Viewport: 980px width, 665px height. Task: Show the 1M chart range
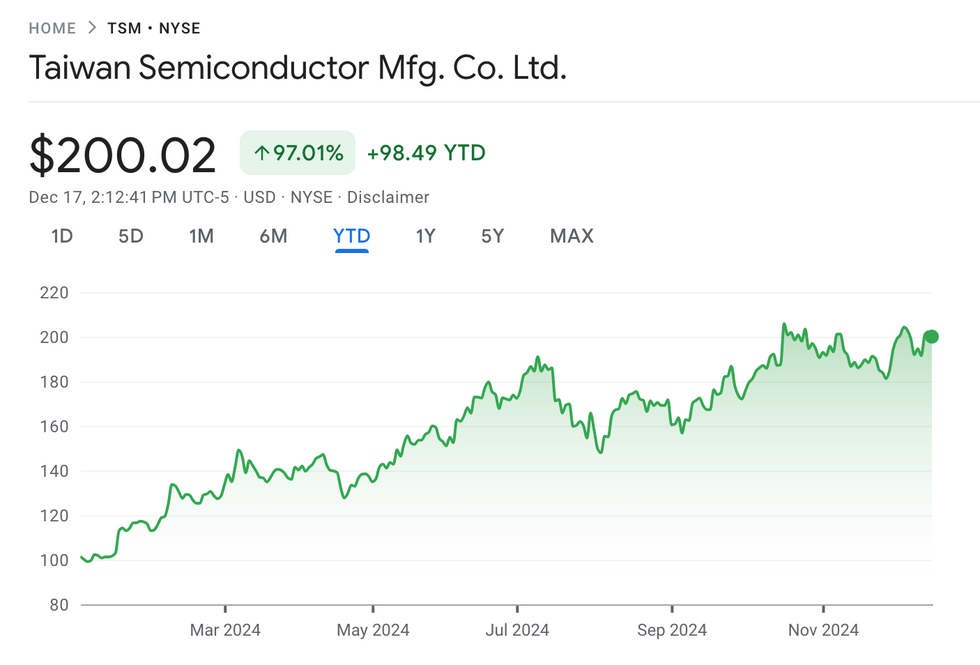pyautogui.click(x=201, y=236)
